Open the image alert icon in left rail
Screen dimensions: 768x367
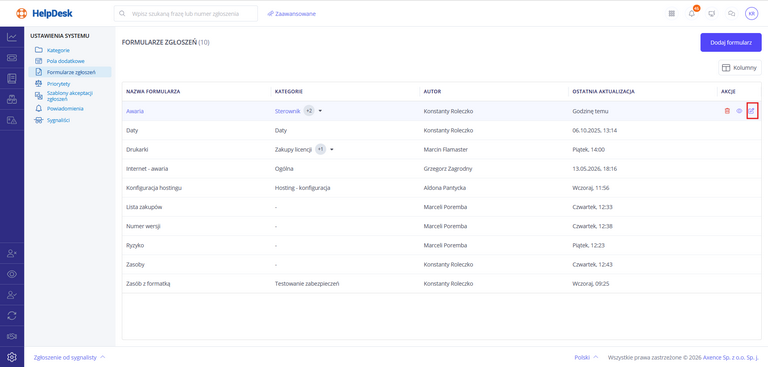(x=12, y=120)
